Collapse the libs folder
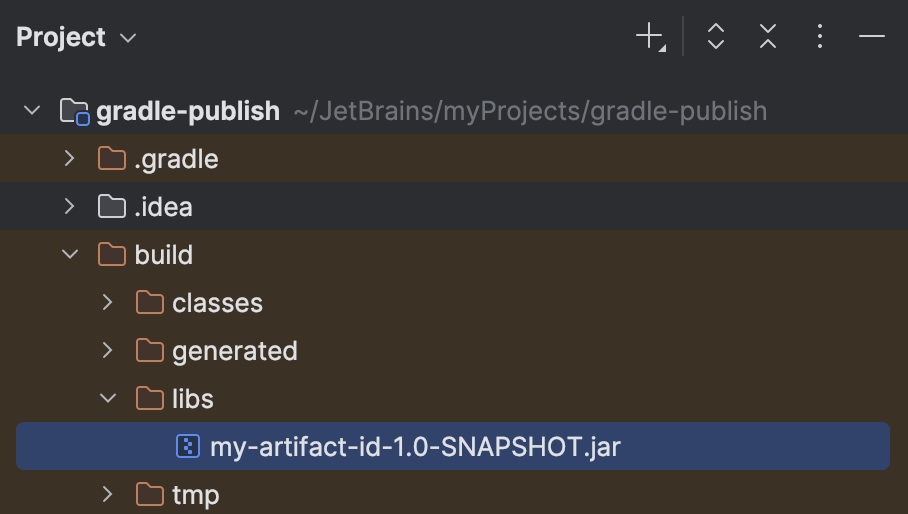This screenshot has height=514, width=908. click(108, 399)
